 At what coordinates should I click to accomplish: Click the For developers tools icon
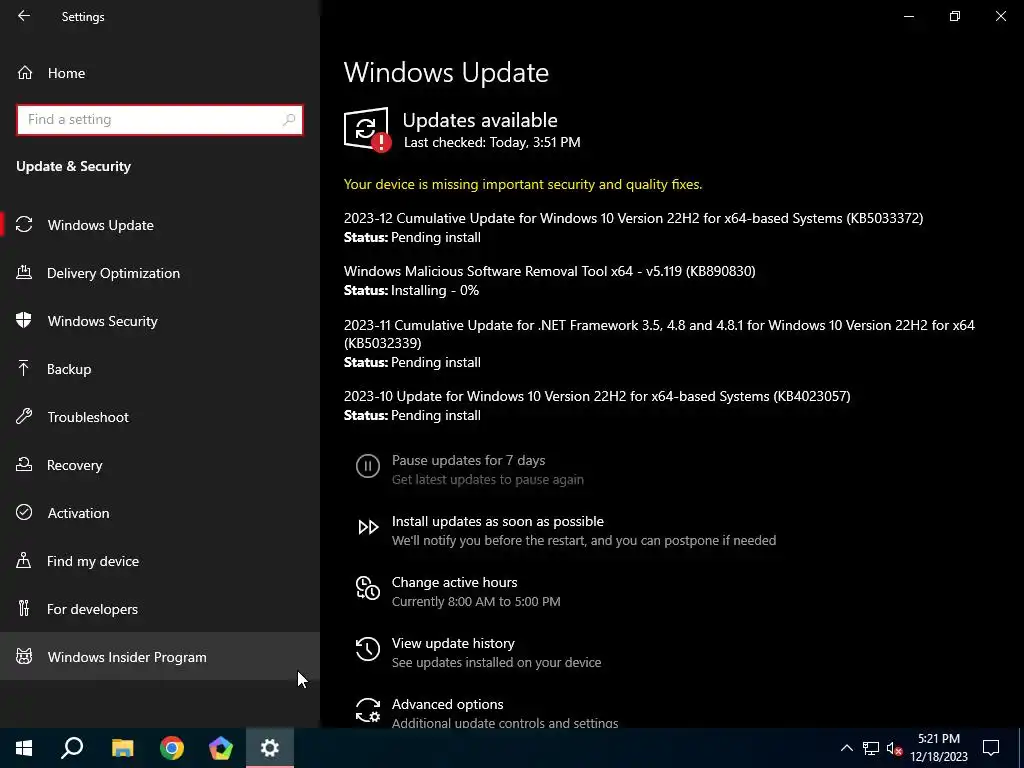pyautogui.click(x=24, y=609)
